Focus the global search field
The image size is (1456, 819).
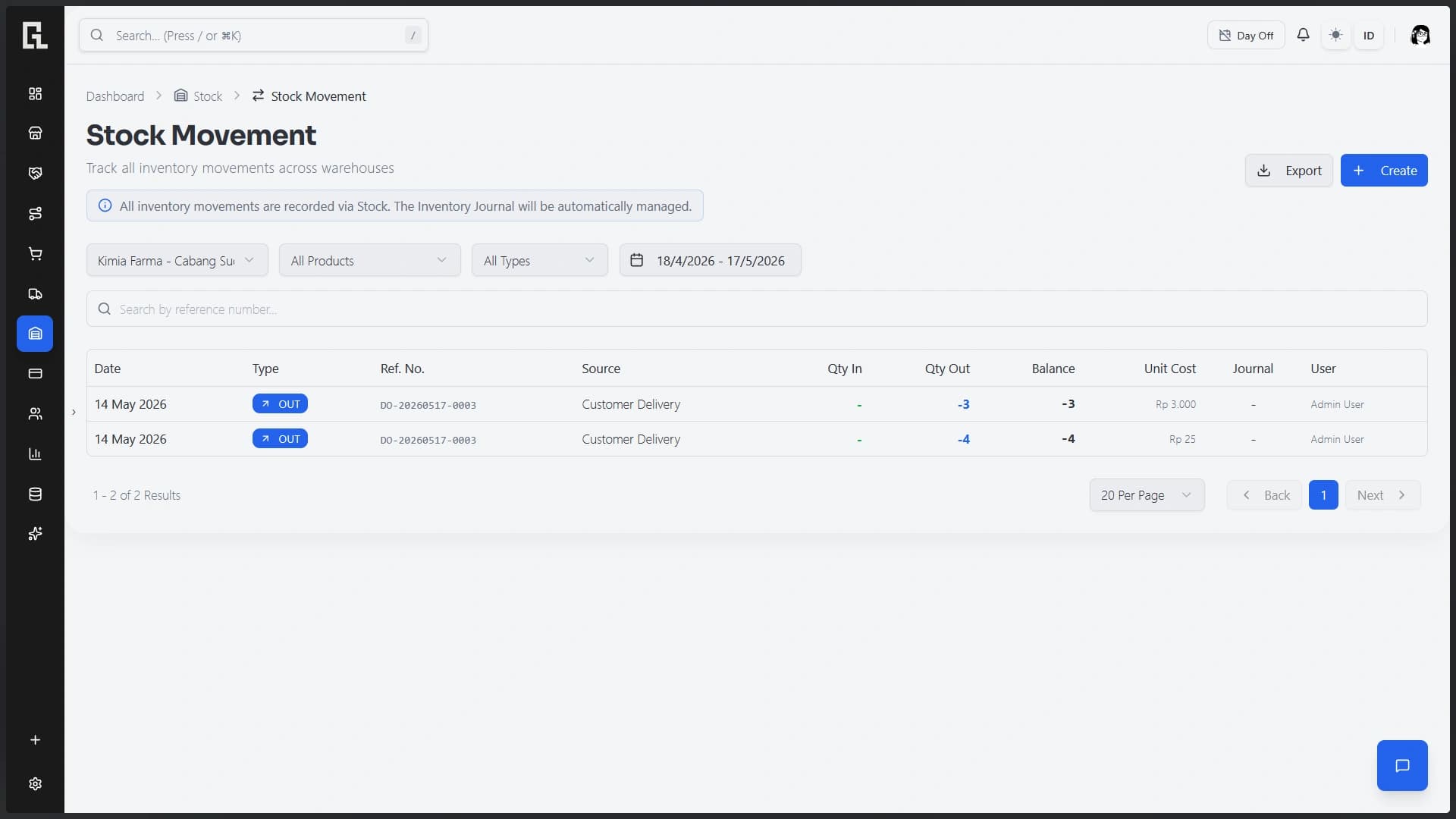click(x=253, y=35)
